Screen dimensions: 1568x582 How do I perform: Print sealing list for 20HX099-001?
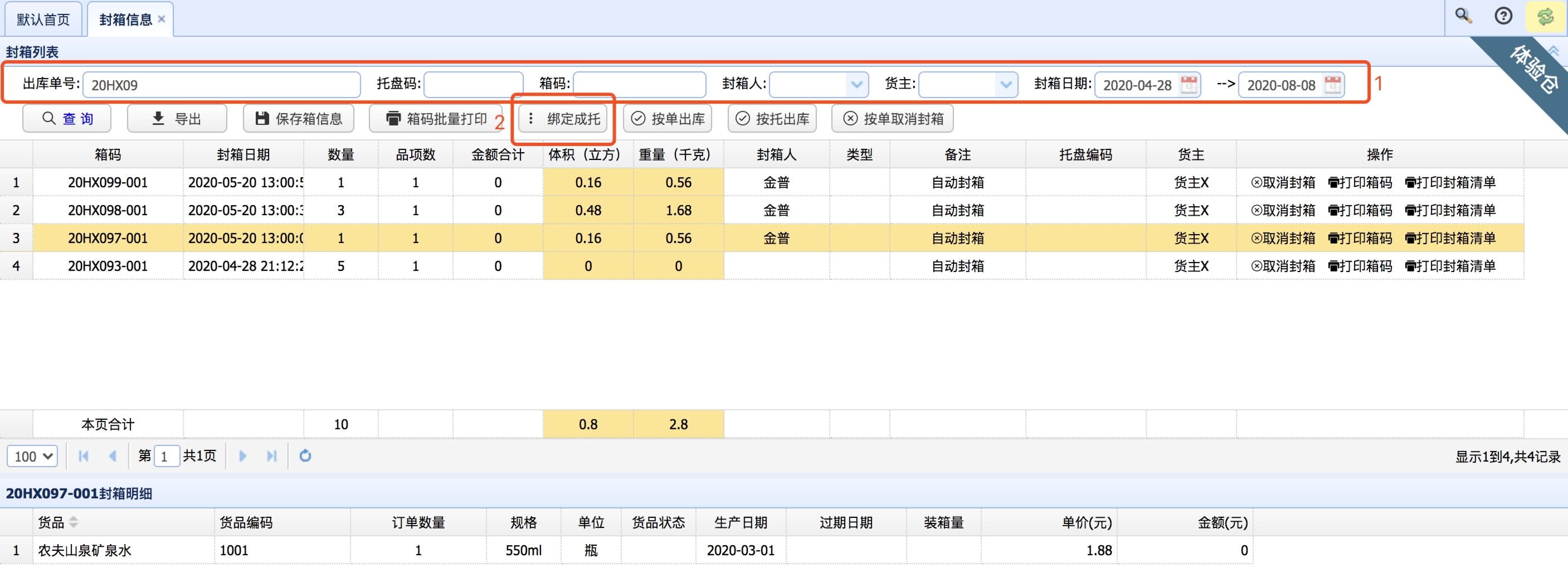point(1450,182)
